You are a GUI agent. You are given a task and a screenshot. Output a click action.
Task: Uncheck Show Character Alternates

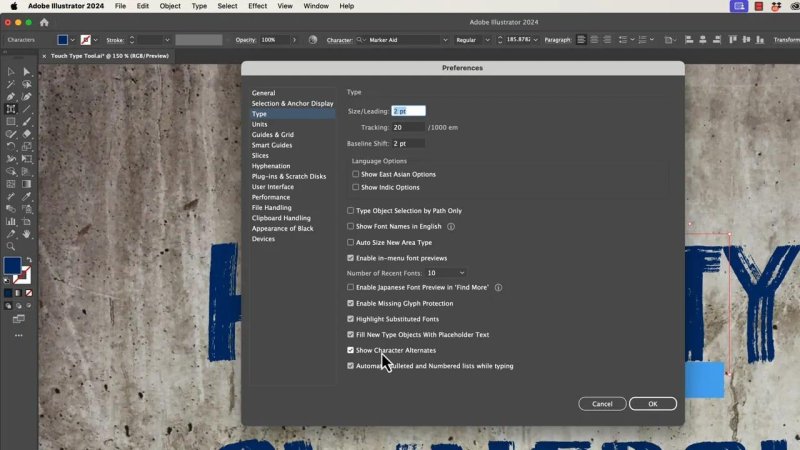pyautogui.click(x=351, y=350)
